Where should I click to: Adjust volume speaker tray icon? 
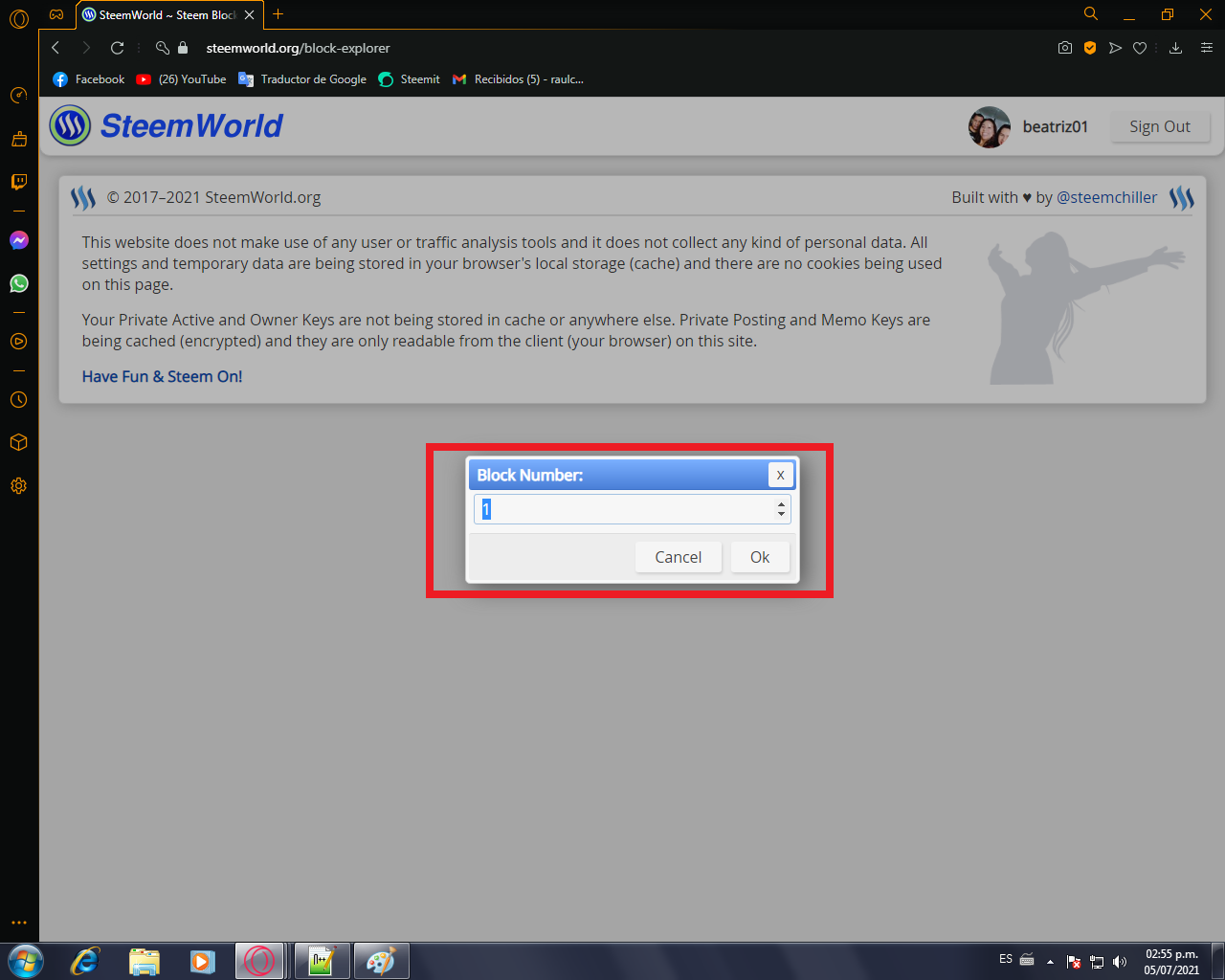click(1120, 962)
